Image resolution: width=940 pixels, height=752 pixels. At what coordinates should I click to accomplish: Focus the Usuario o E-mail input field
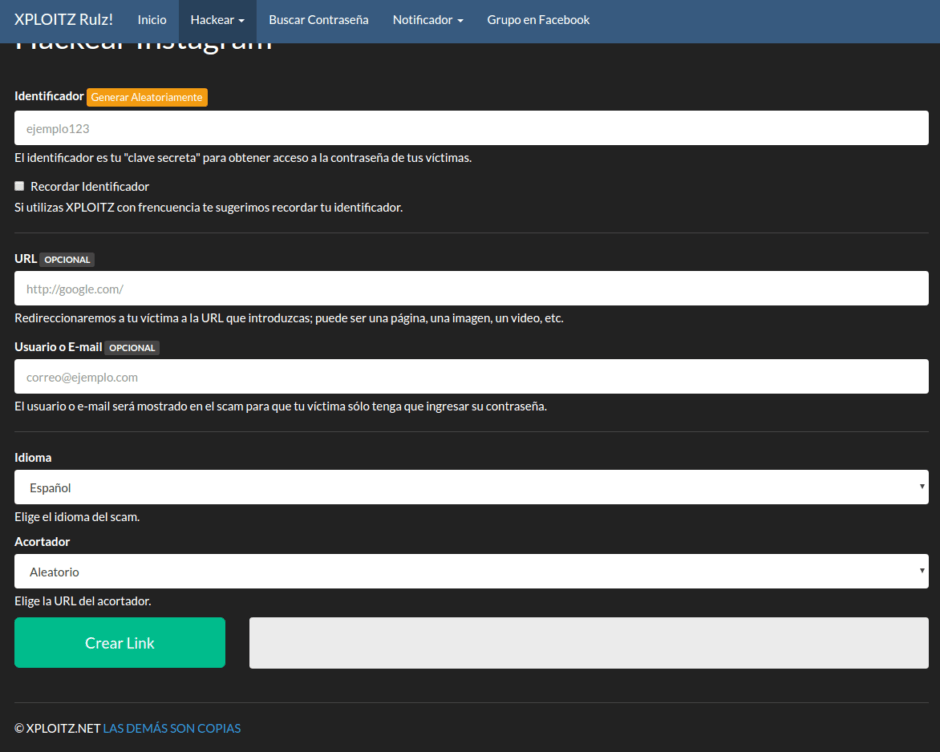tap(471, 377)
